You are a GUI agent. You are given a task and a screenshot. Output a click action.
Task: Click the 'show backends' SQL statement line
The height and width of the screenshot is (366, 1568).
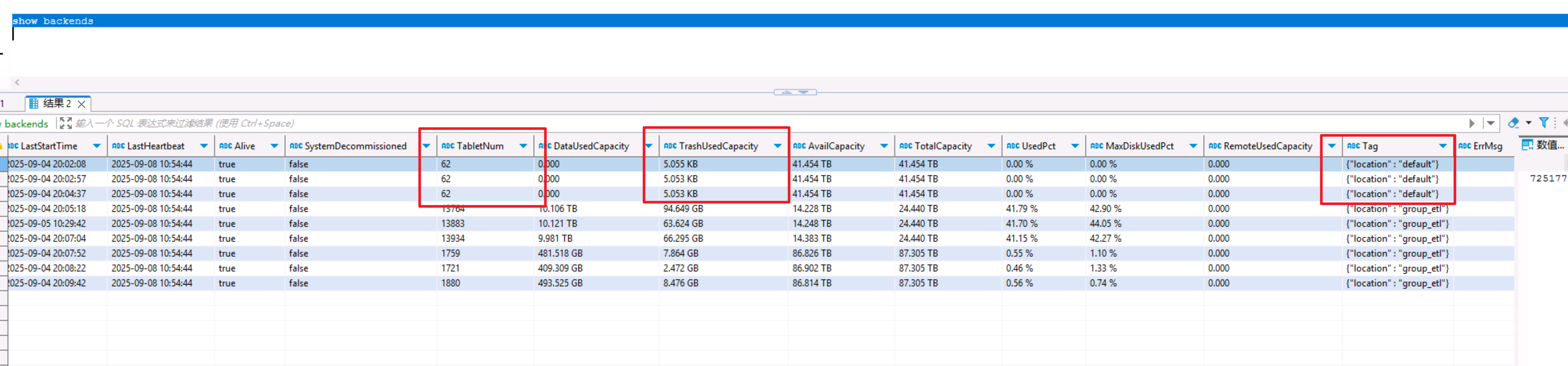[53, 21]
